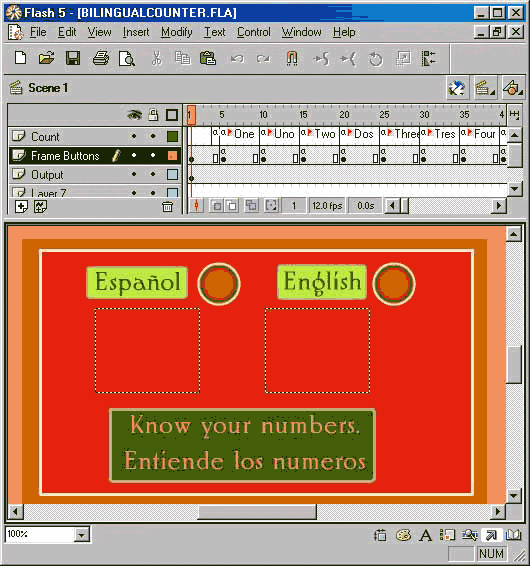Viewport: 530px width, 566px height.
Task: Click the Save disk icon in toolbar
Action: (x=73, y=58)
